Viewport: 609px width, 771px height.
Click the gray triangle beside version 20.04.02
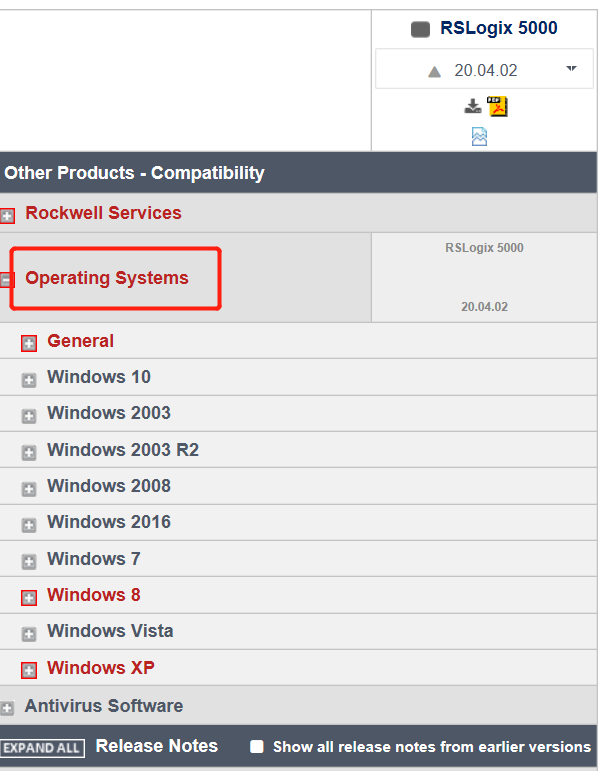click(x=434, y=71)
